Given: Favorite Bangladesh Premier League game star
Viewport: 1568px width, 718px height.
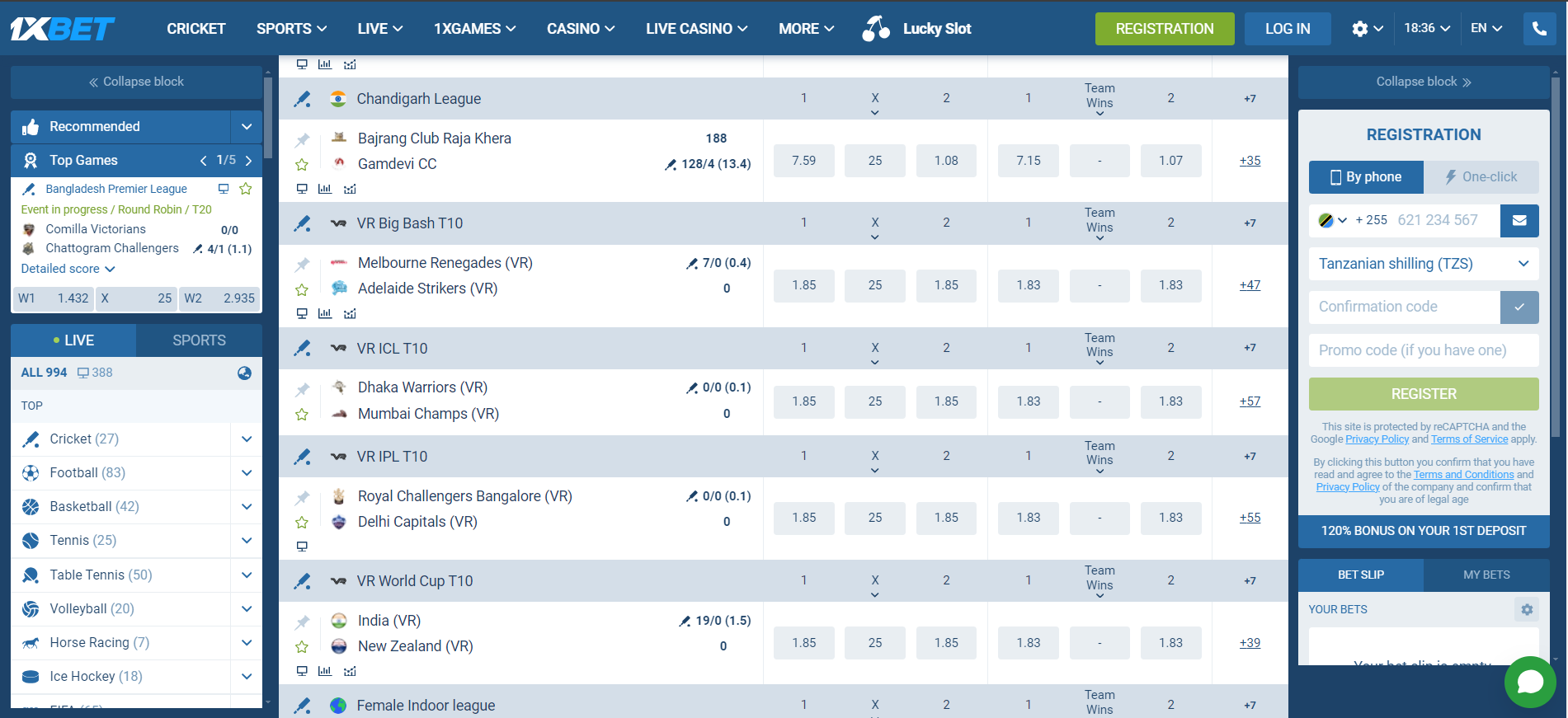Looking at the screenshot, I should click(x=245, y=189).
